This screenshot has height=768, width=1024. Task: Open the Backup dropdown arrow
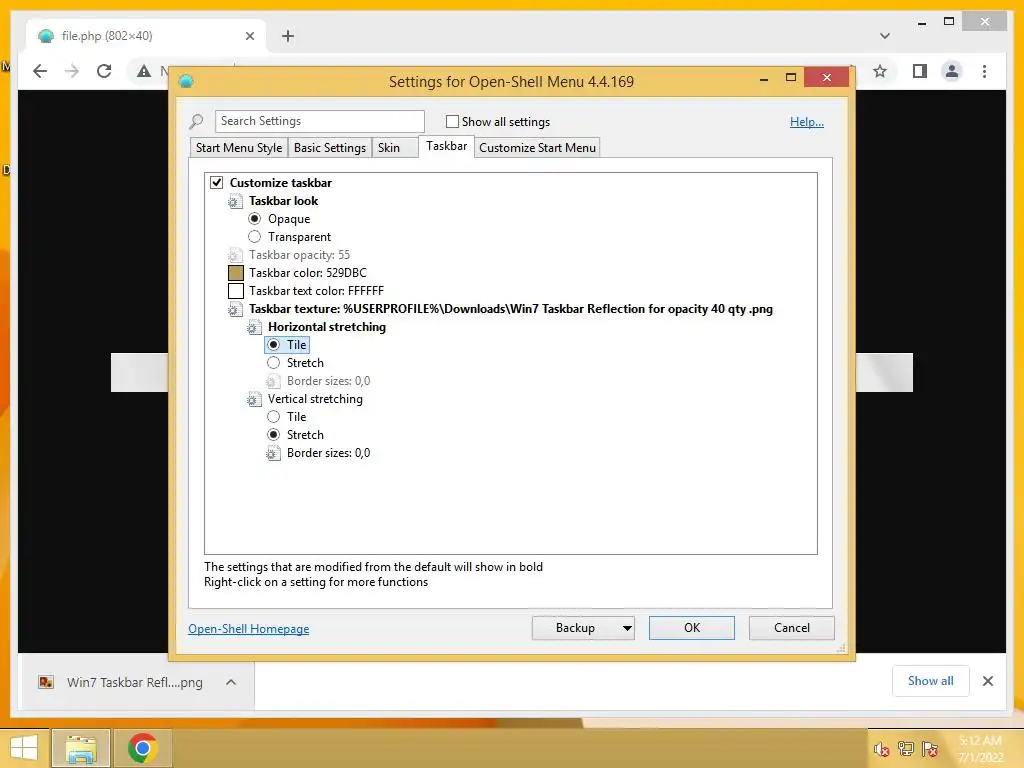pyautogui.click(x=627, y=628)
